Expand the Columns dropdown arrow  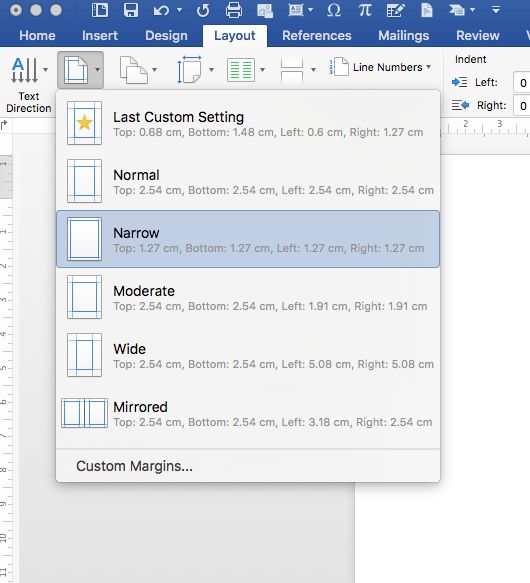262,70
